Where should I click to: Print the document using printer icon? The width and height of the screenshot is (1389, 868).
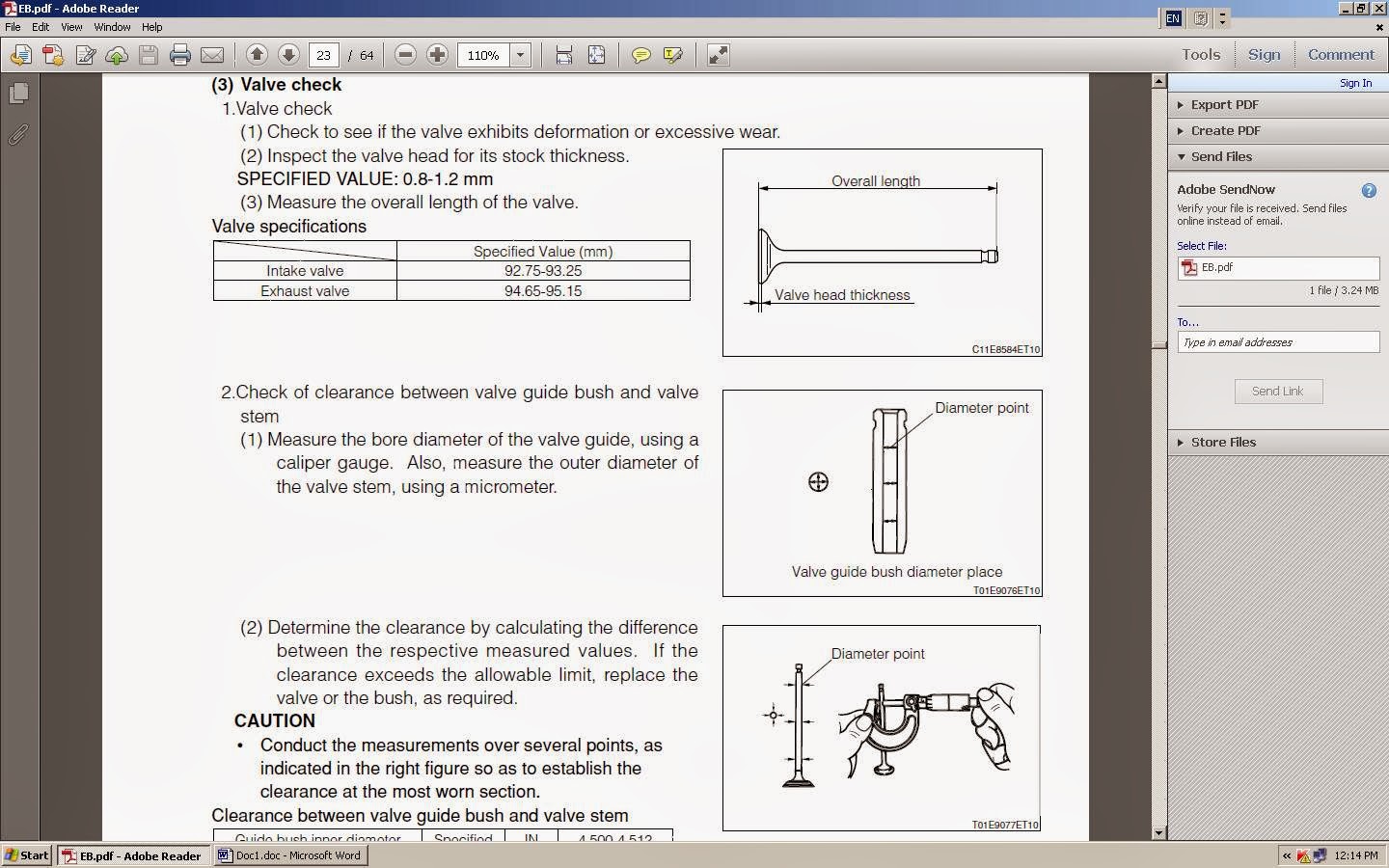tap(180, 55)
